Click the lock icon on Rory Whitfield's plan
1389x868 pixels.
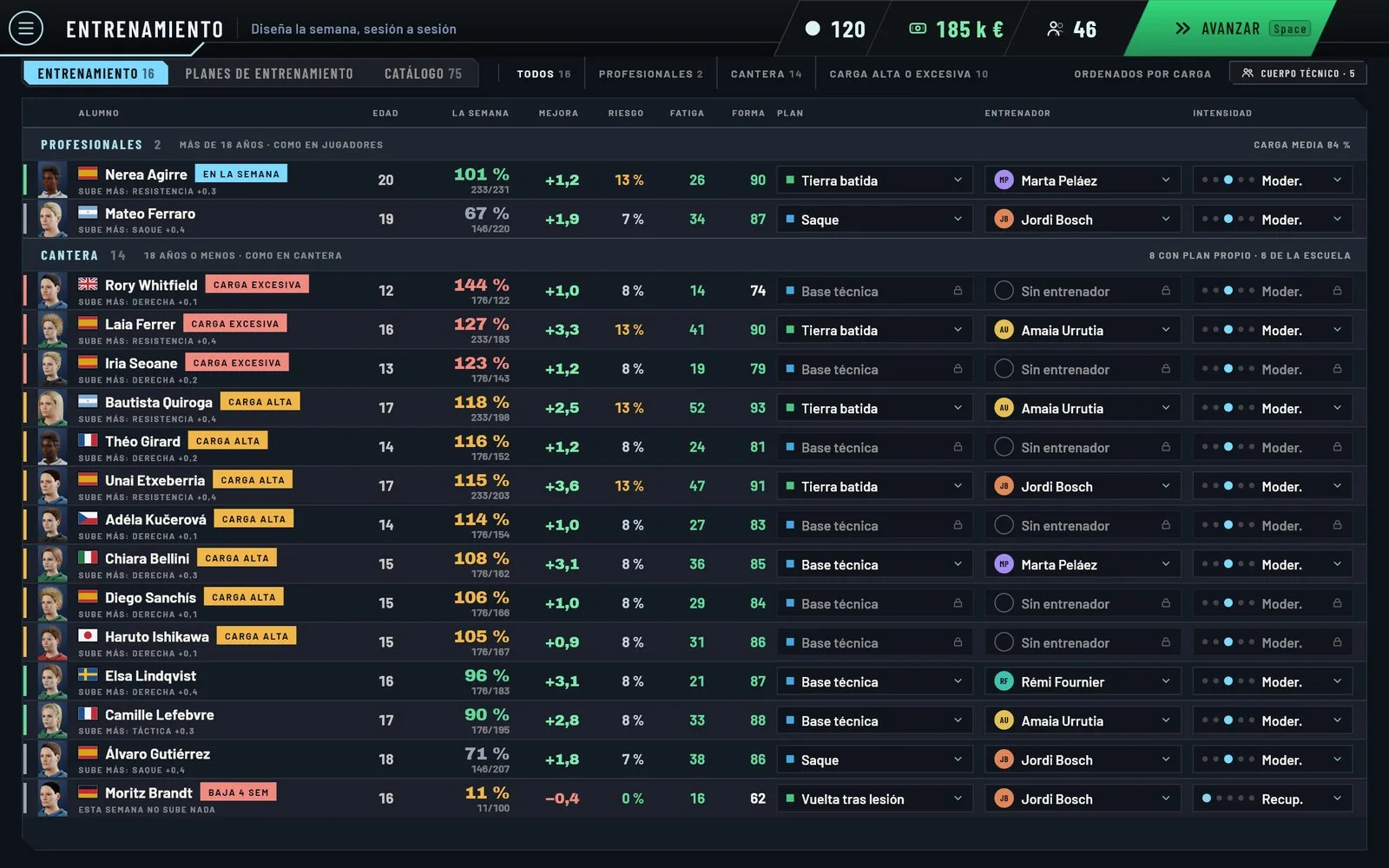coord(958,291)
